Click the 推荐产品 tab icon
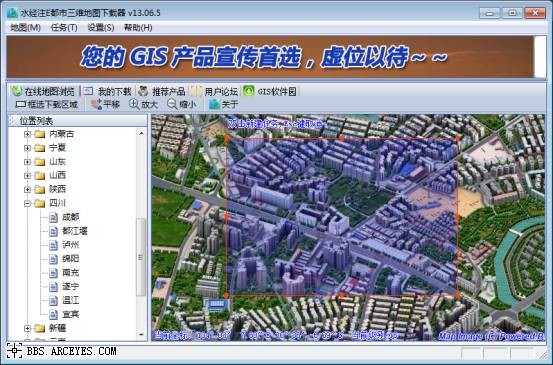This screenshot has height=365, width=553. (143, 91)
